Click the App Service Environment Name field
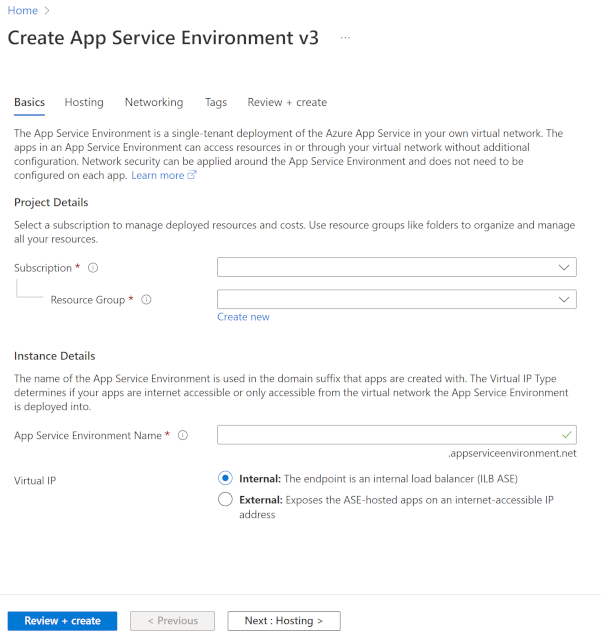 click(397, 435)
